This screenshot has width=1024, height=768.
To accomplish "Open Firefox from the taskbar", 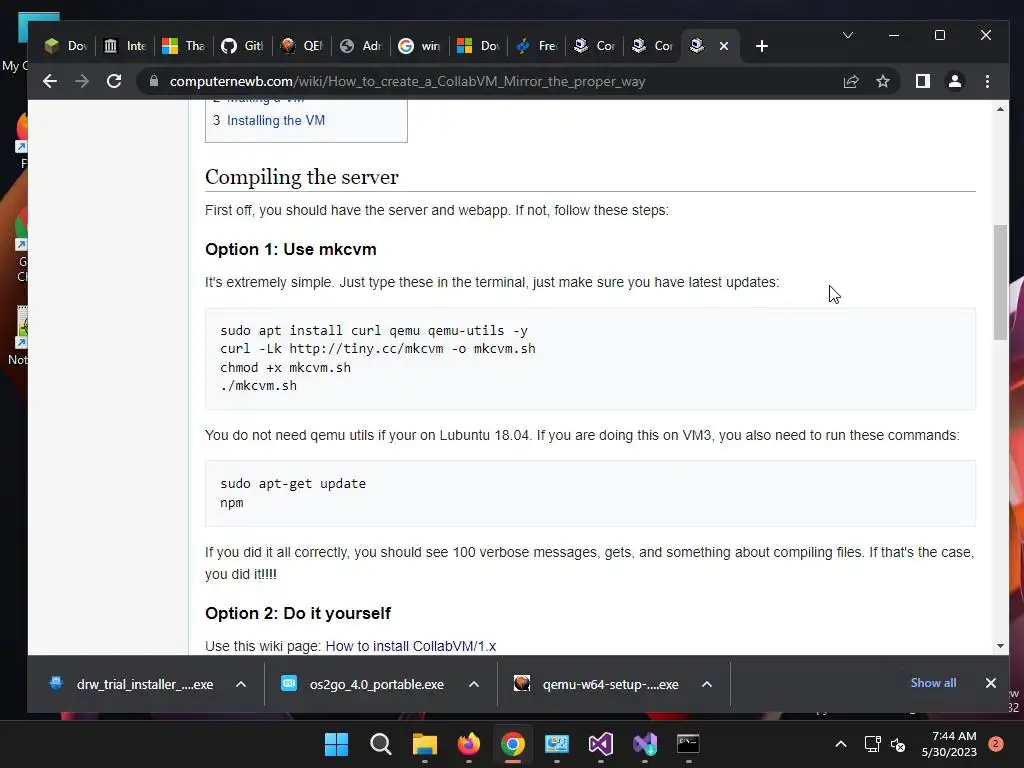I will point(469,744).
